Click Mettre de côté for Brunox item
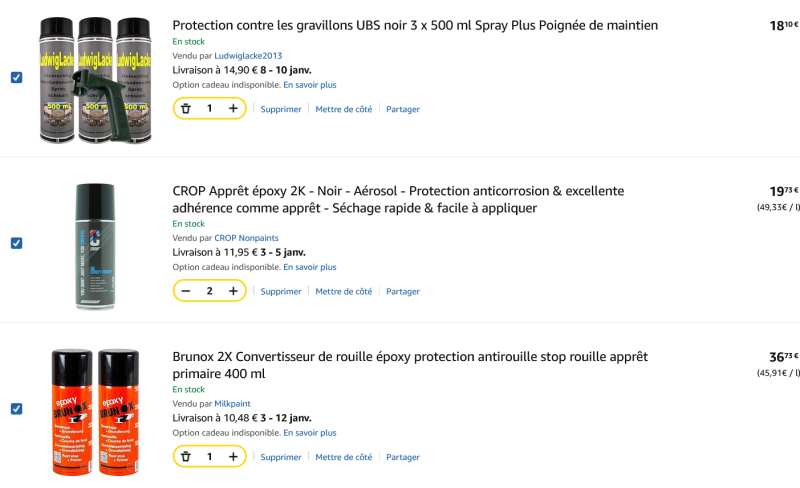 (343, 457)
